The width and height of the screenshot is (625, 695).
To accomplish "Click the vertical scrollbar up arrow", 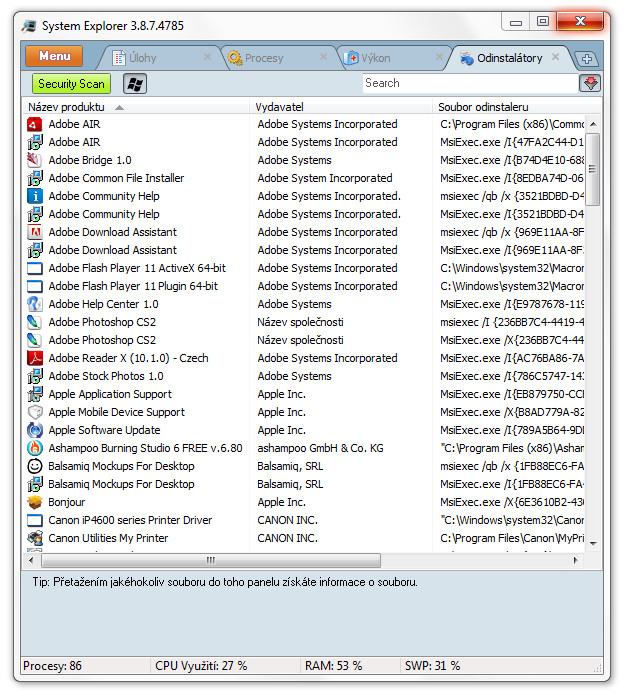I will click(x=593, y=125).
